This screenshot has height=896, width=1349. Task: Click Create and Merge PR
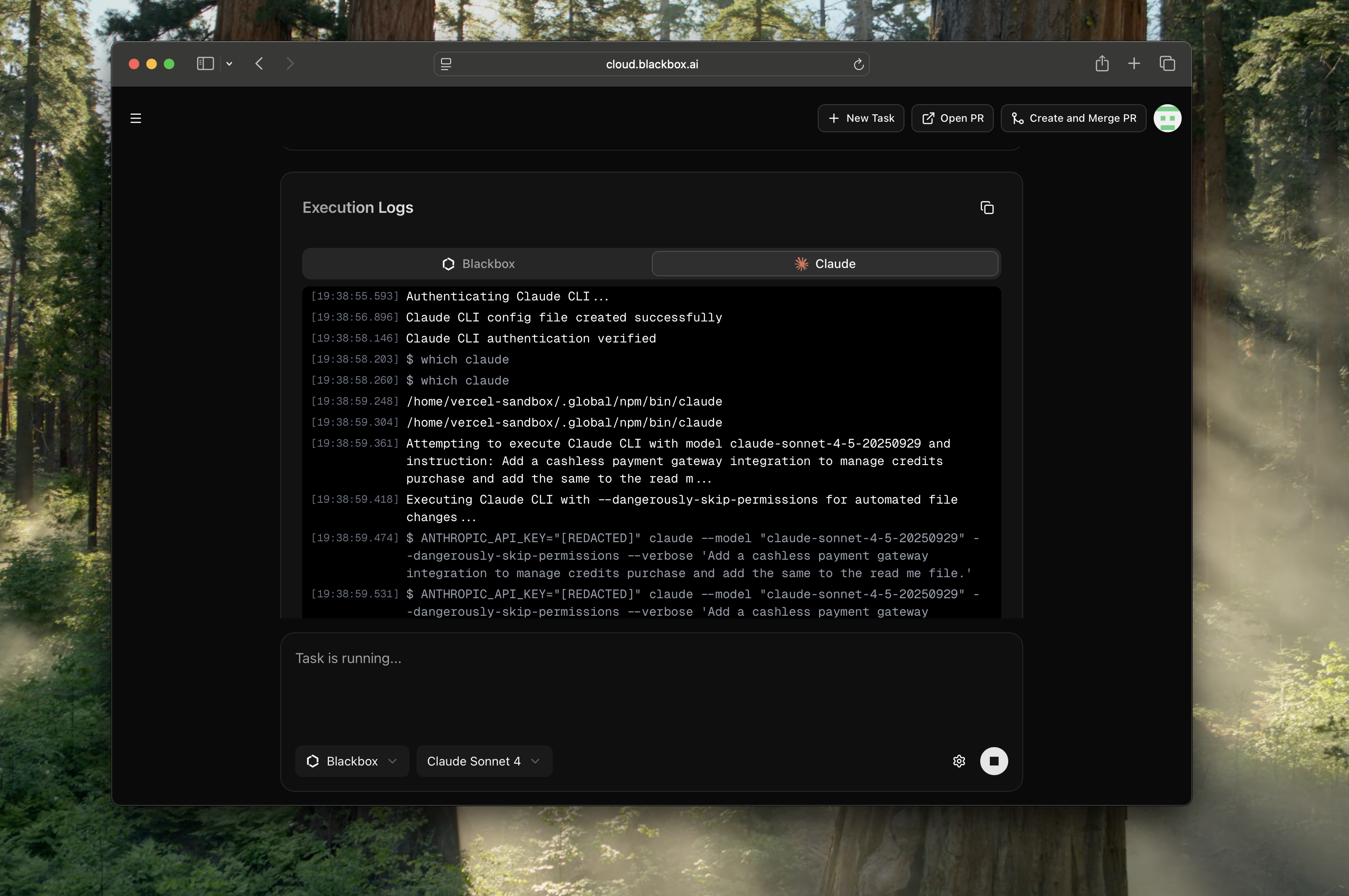(x=1073, y=118)
